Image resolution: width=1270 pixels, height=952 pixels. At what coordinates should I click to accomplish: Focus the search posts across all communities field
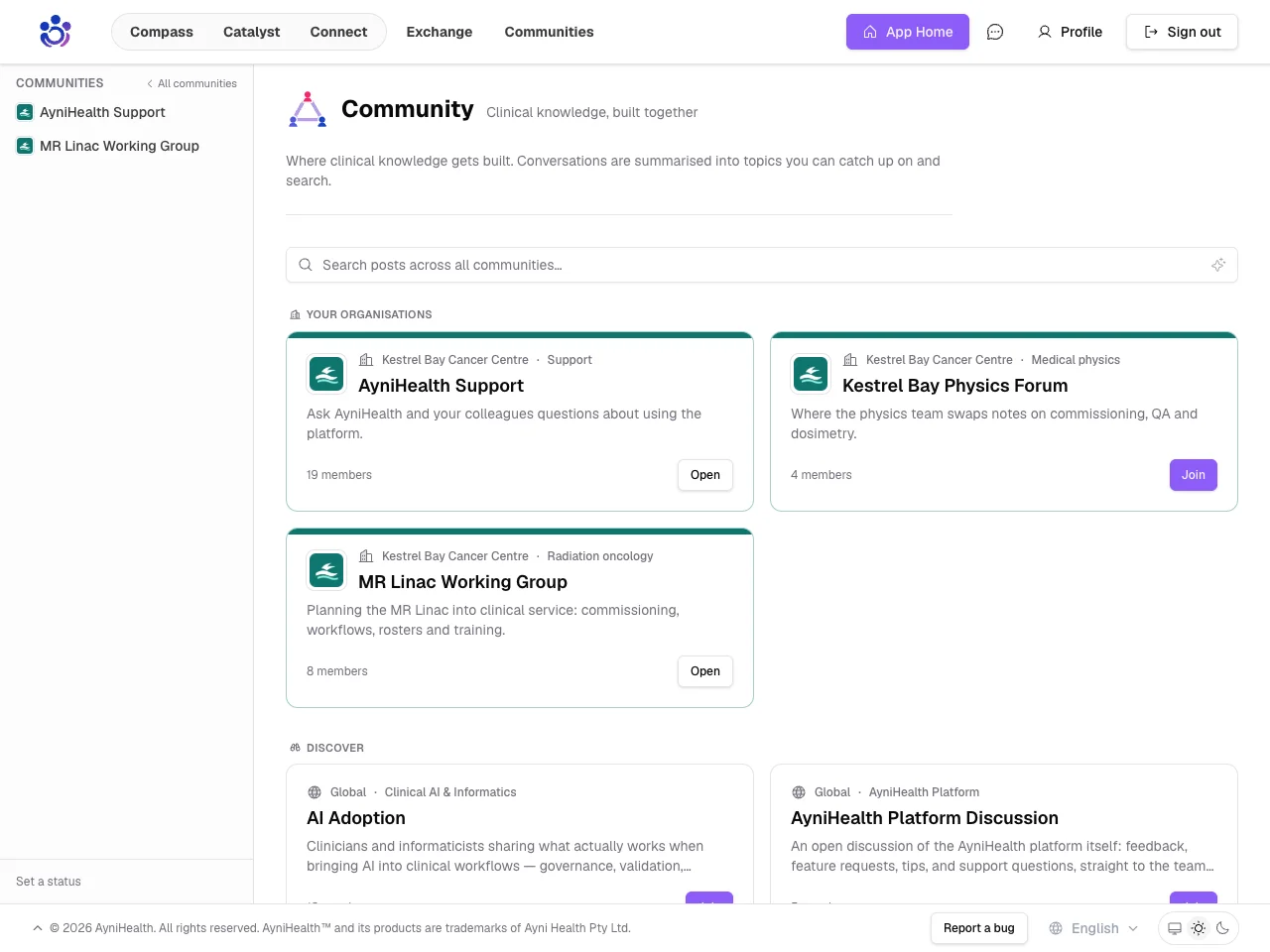pos(762,265)
